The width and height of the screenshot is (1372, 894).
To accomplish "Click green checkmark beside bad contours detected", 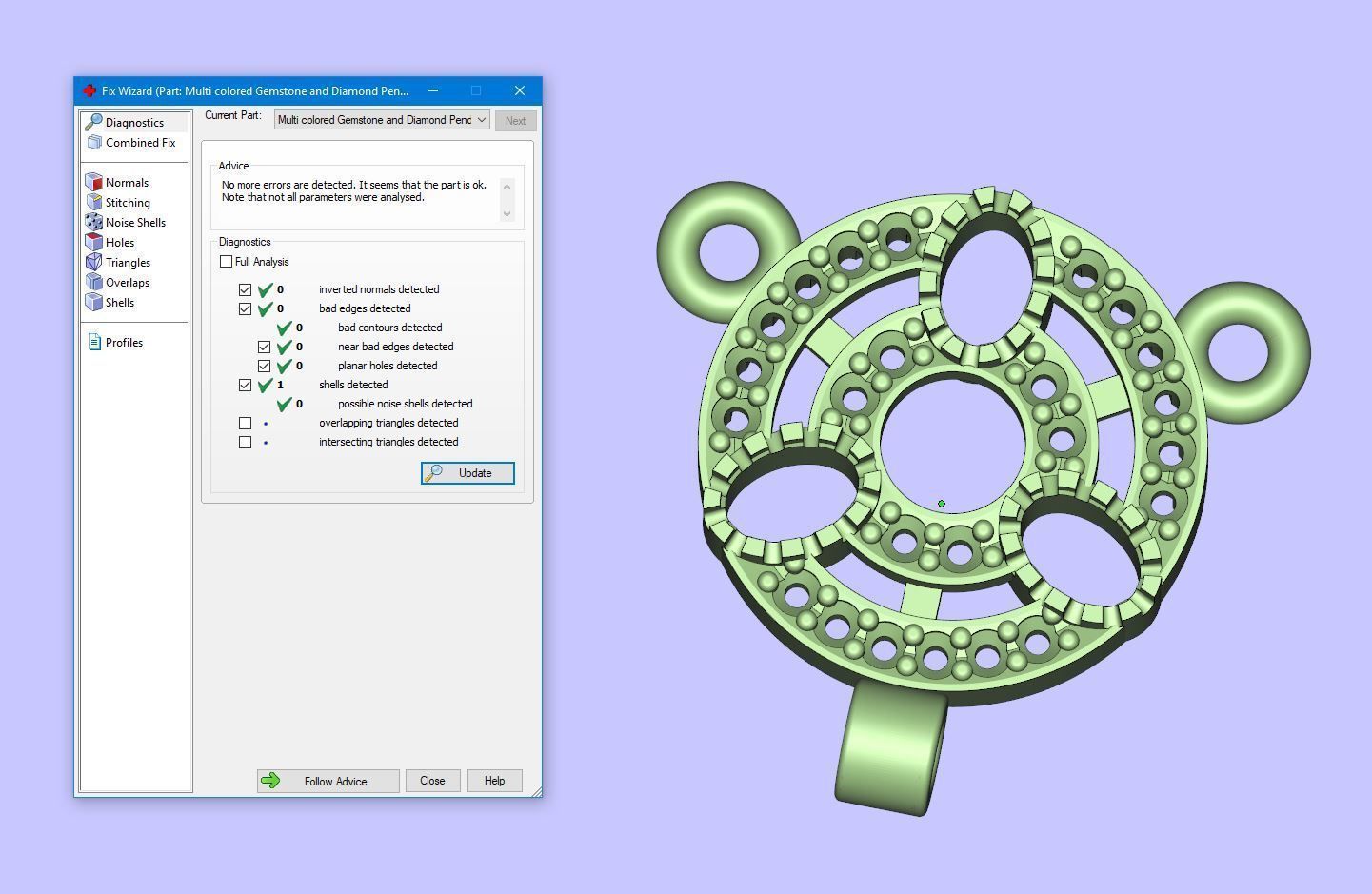I will point(284,328).
